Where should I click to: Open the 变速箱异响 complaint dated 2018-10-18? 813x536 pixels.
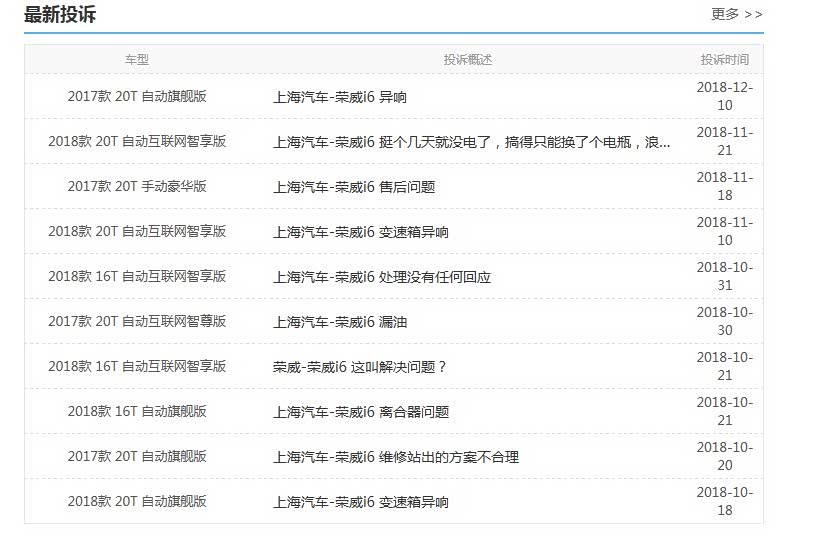pos(360,502)
